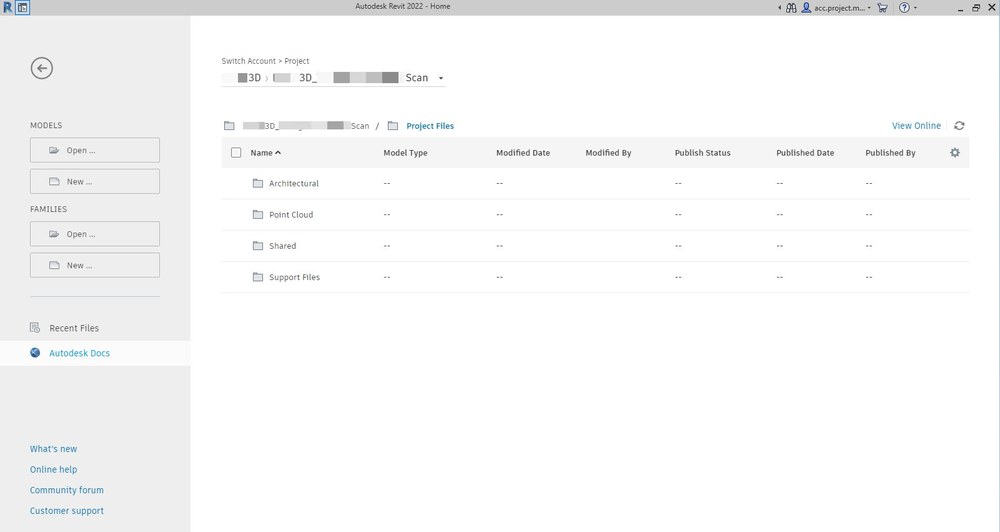This screenshot has height=532, width=1000.
Task: Click the Home view icon beside Revit logo
Action: click(x=22, y=8)
